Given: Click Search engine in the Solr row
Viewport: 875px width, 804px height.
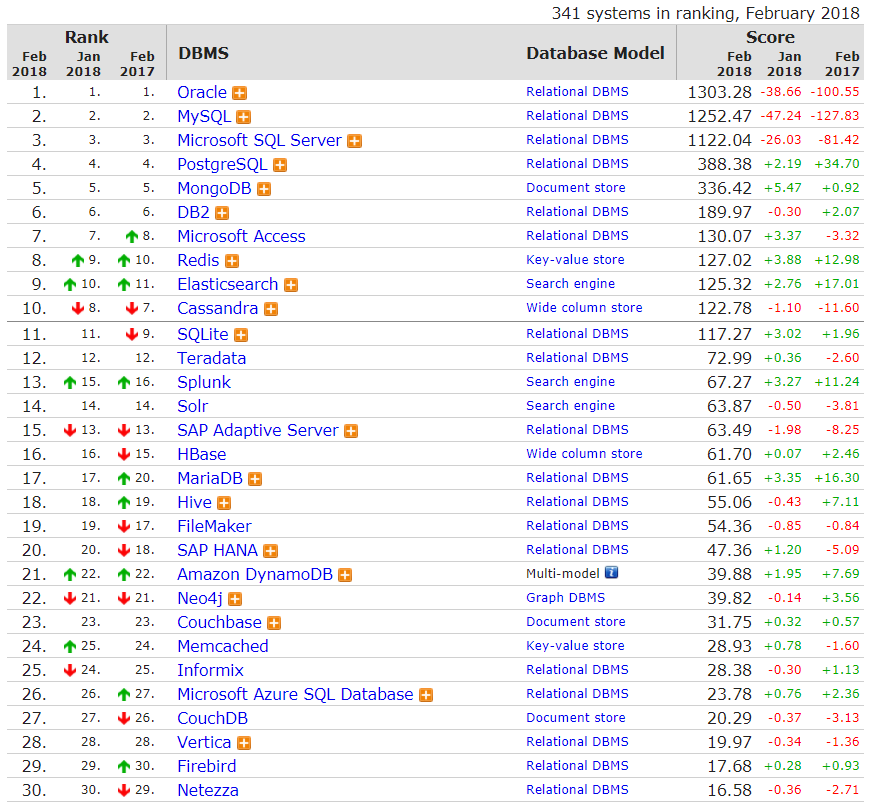Looking at the screenshot, I should tap(570, 406).
